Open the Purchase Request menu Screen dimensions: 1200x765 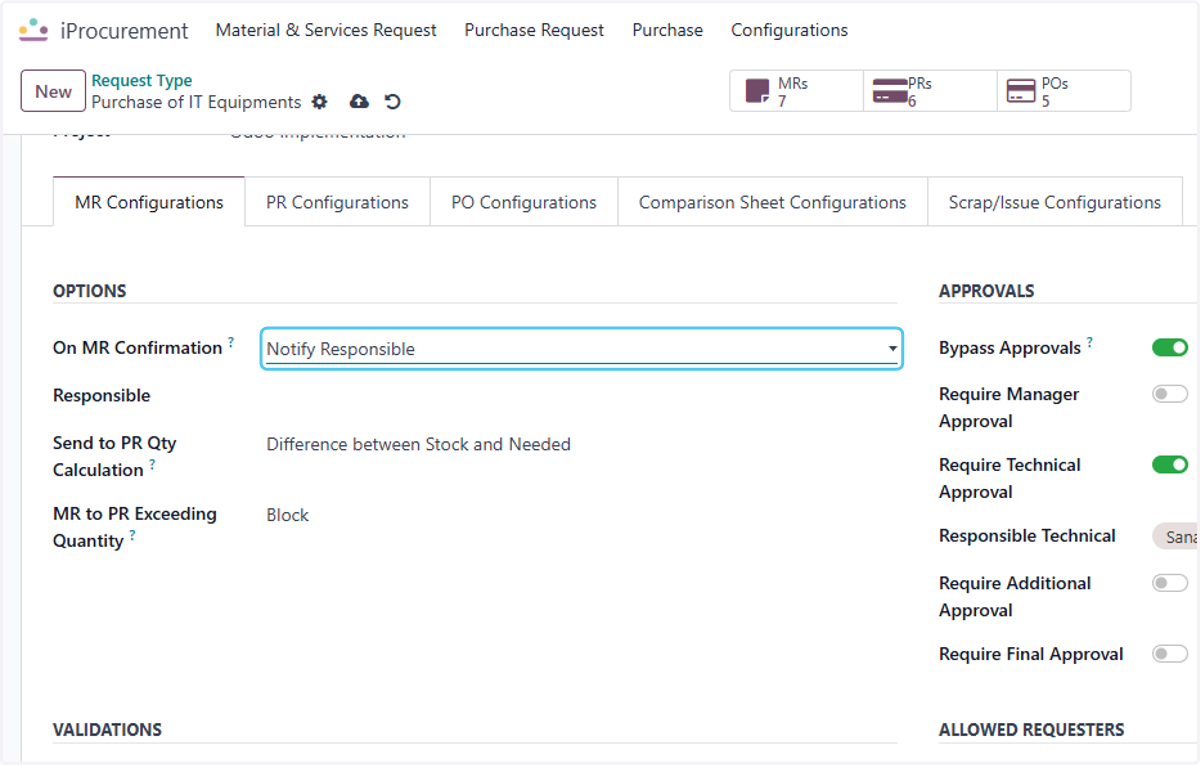pyautogui.click(x=534, y=30)
